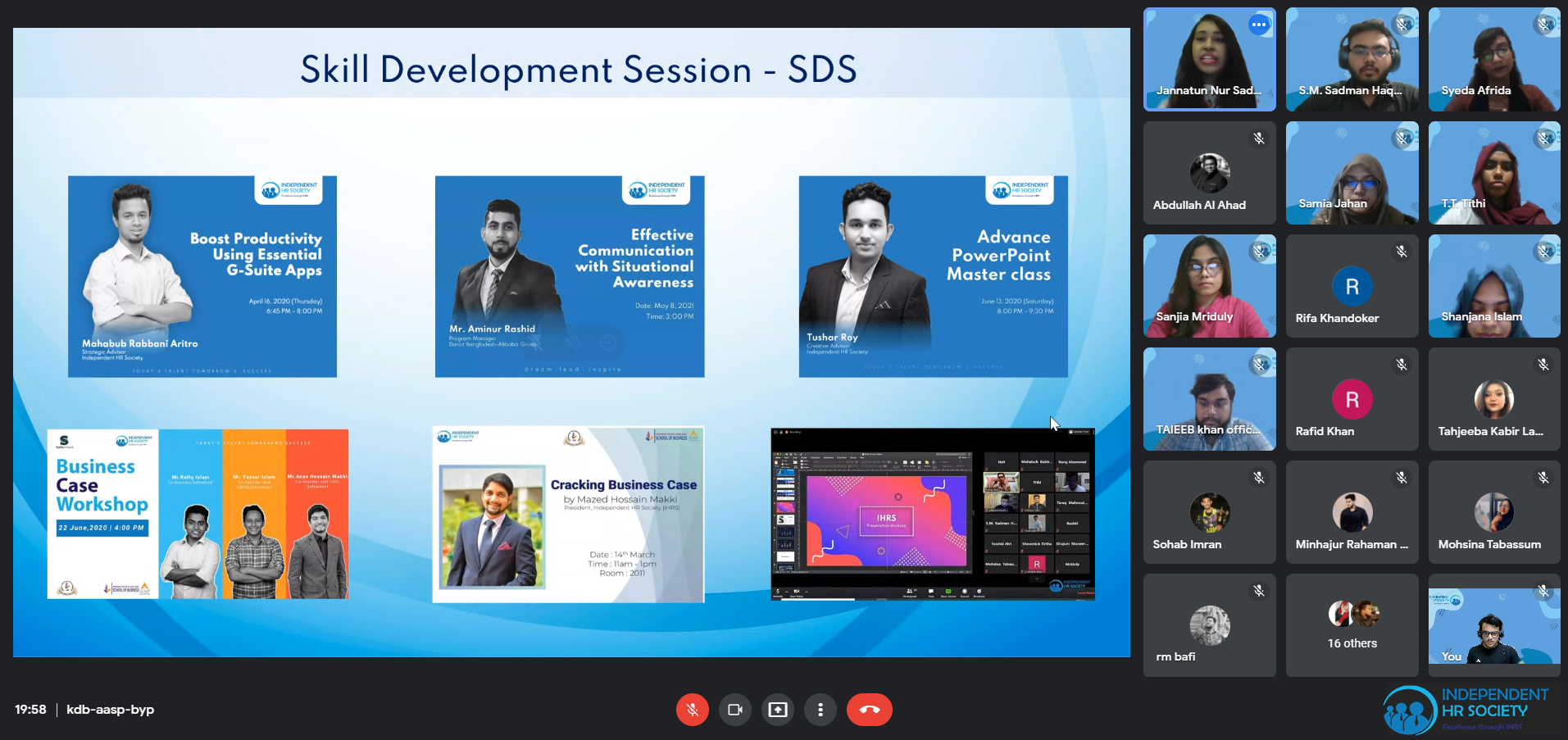Click the meeting code kdb-aasp-byp
The height and width of the screenshot is (740, 1568).
(110, 710)
